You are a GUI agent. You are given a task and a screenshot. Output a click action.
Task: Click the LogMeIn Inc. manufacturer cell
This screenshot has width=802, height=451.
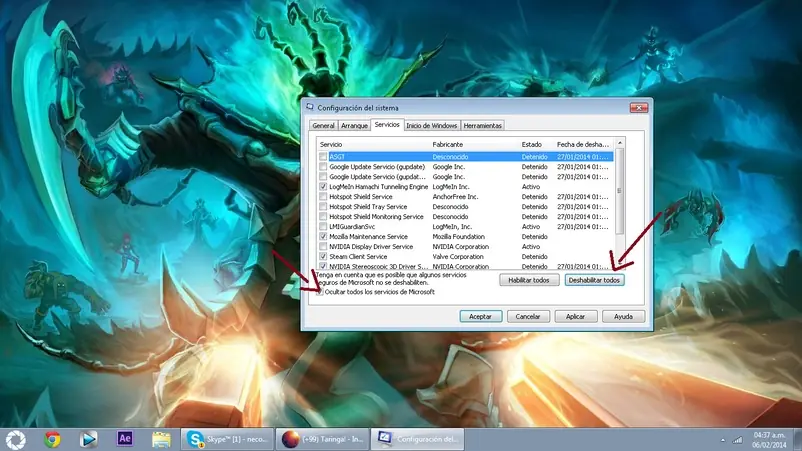(451, 187)
